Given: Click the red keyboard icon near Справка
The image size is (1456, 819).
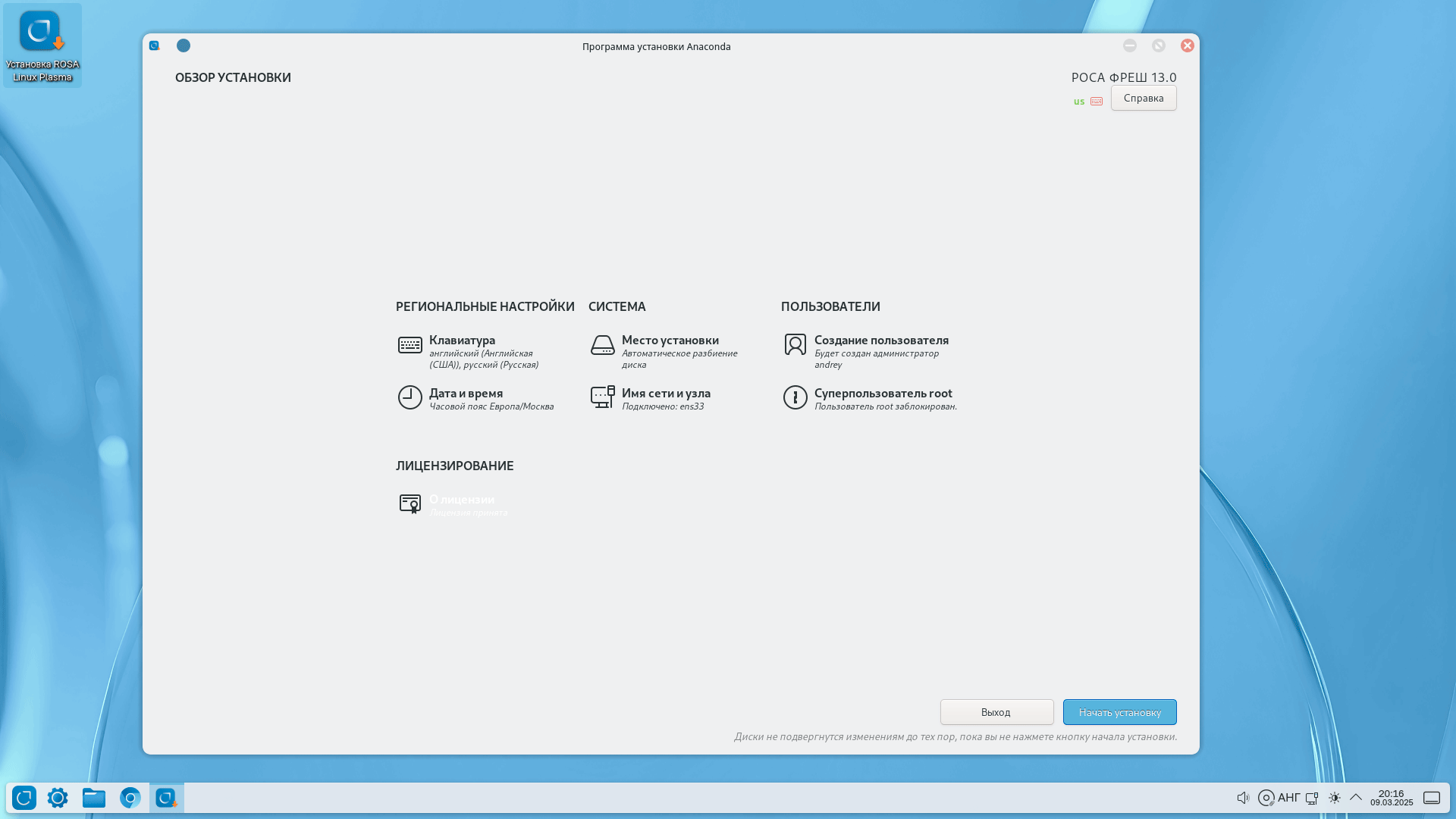Looking at the screenshot, I should [x=1097, y=102].
